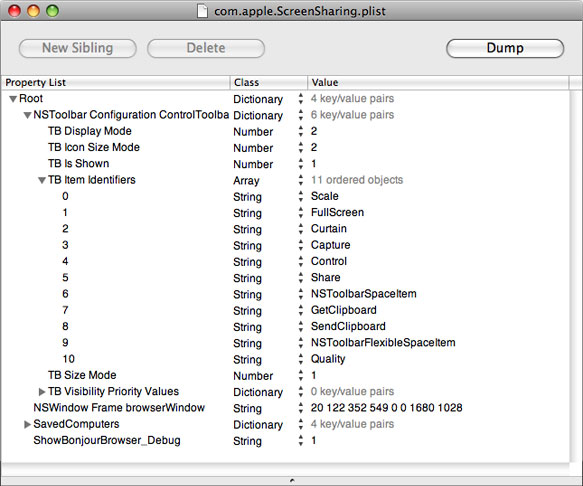The height and width of the screenshot is (486, 583).
Task: Open class stepper for TB Display Mode
Action: [300, 131]
